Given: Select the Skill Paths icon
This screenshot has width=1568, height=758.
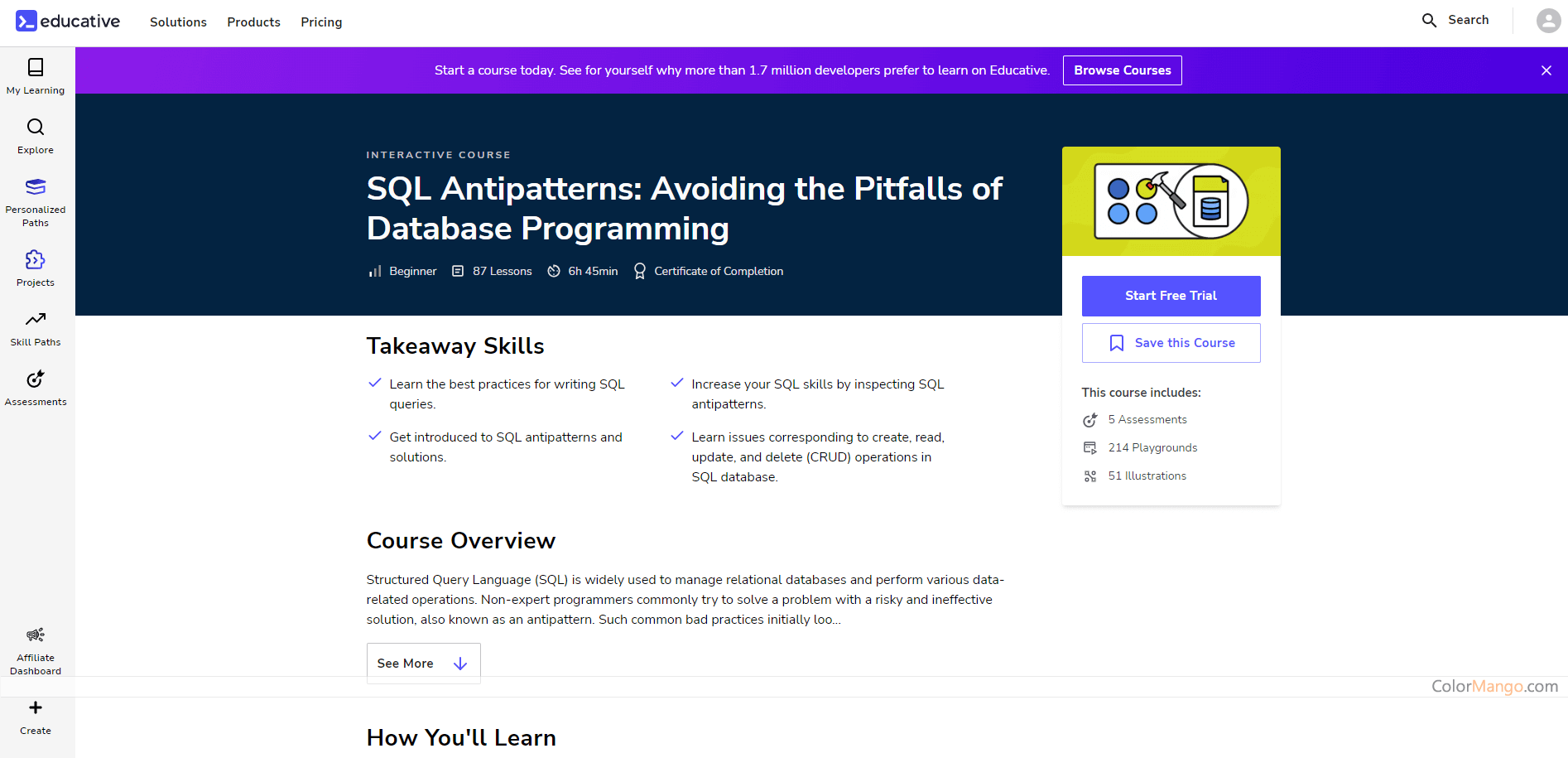Looking at the screenshot, I should click(36, 328).
